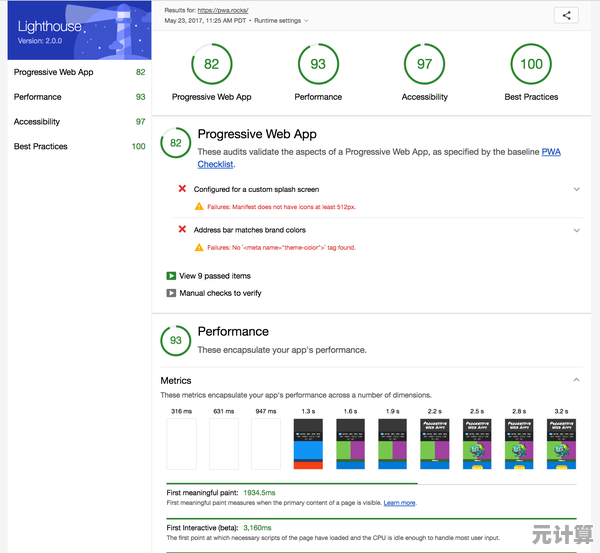Select the 2.2 s filmstrip frame

[x=435, y=444]
